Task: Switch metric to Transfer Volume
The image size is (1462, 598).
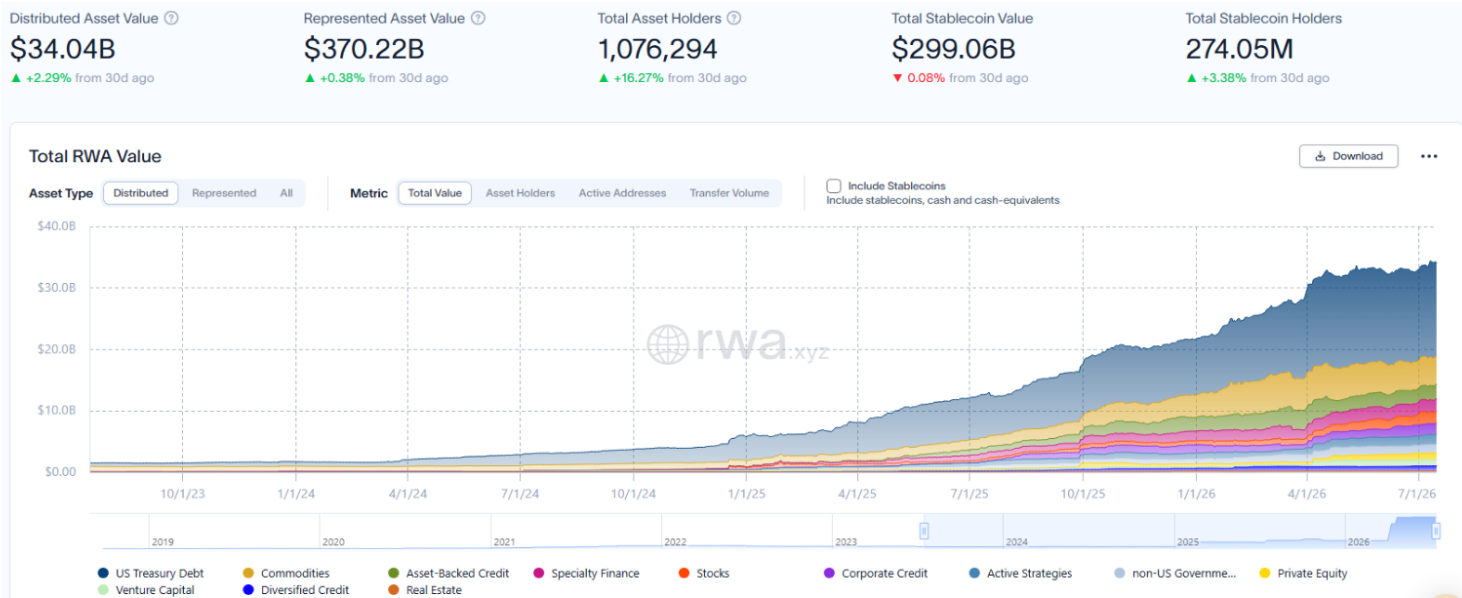Action: coord(729,193)
